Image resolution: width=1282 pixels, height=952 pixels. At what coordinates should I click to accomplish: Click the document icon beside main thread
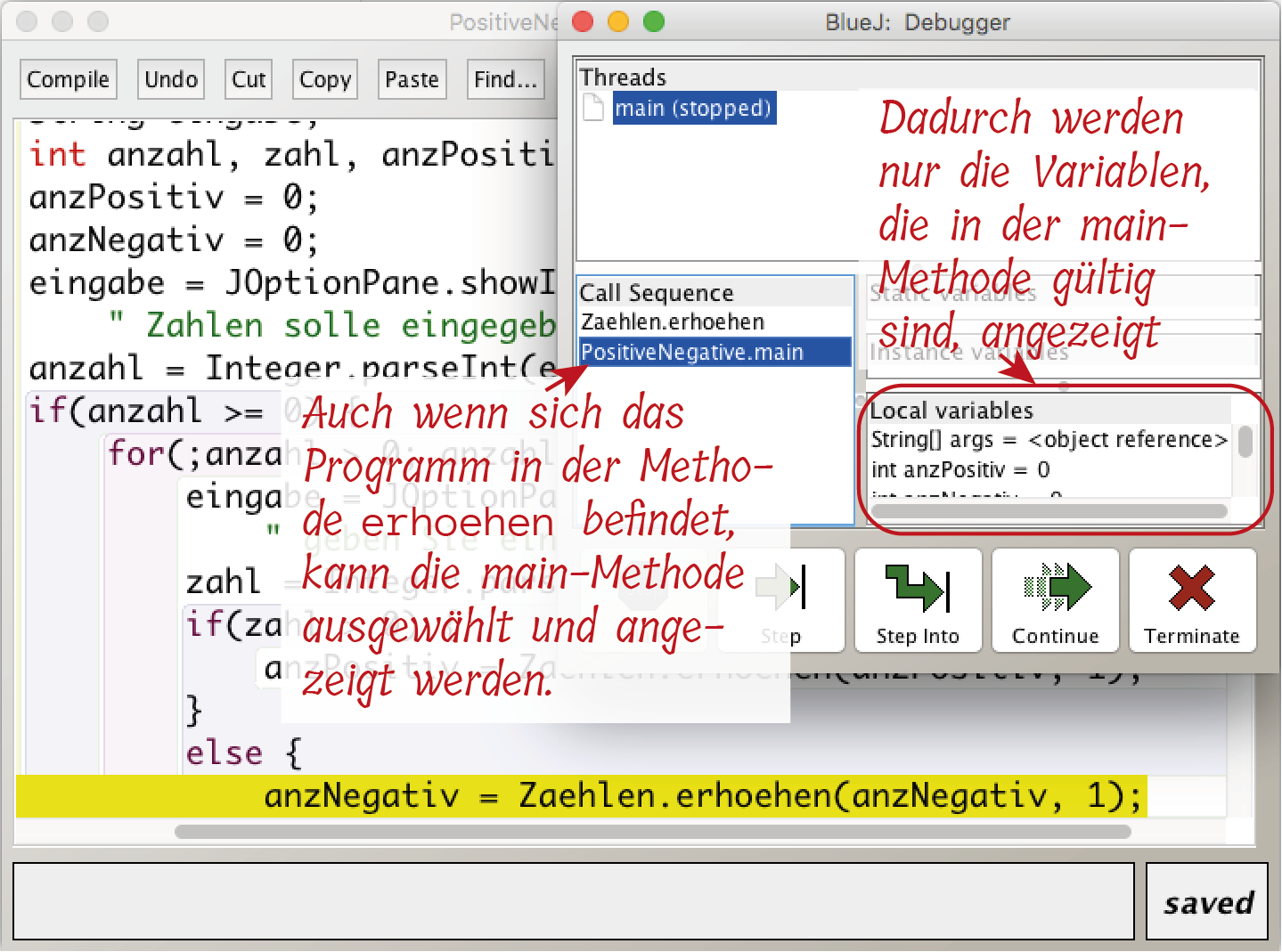tap(593, 109)
